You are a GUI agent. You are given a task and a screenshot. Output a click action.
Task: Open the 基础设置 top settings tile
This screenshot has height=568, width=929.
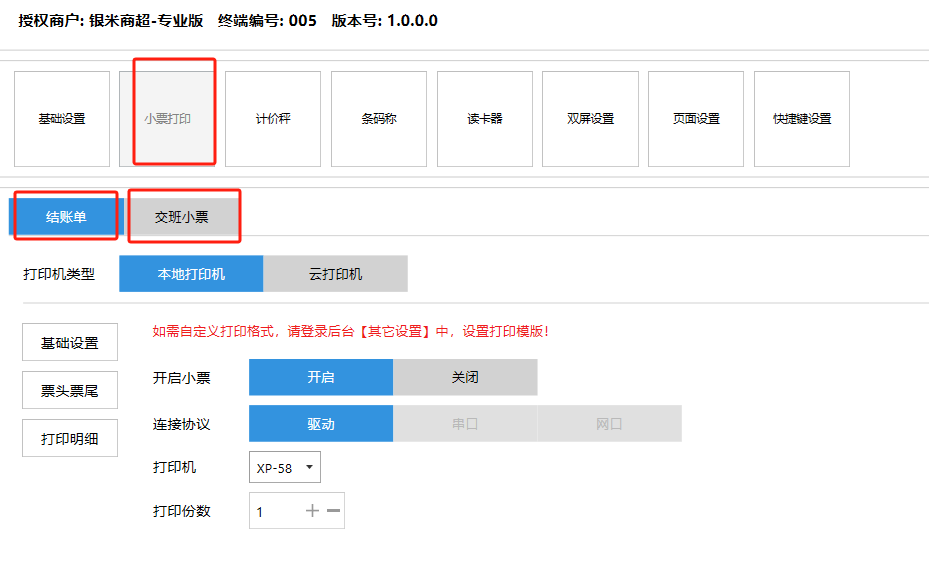[62, 119]
